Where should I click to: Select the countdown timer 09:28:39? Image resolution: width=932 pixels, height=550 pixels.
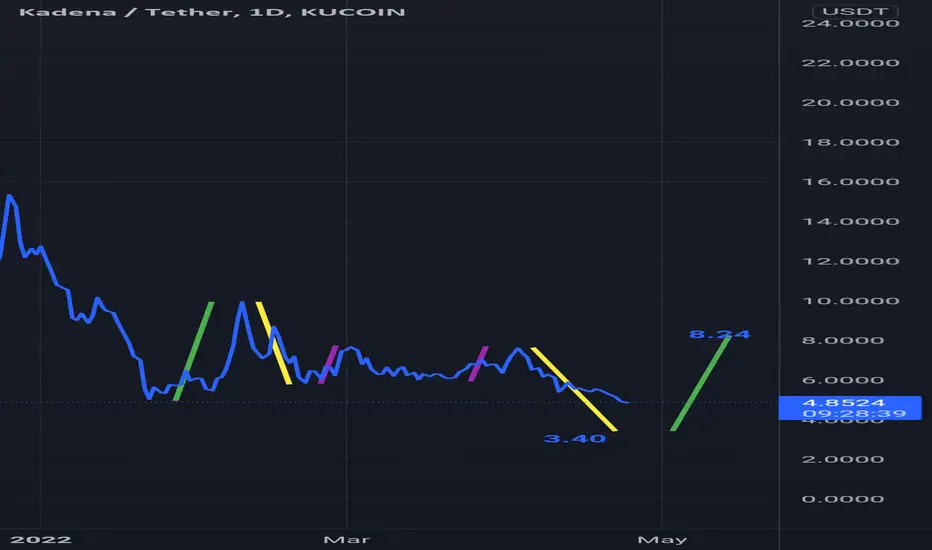tap(854, 413)
